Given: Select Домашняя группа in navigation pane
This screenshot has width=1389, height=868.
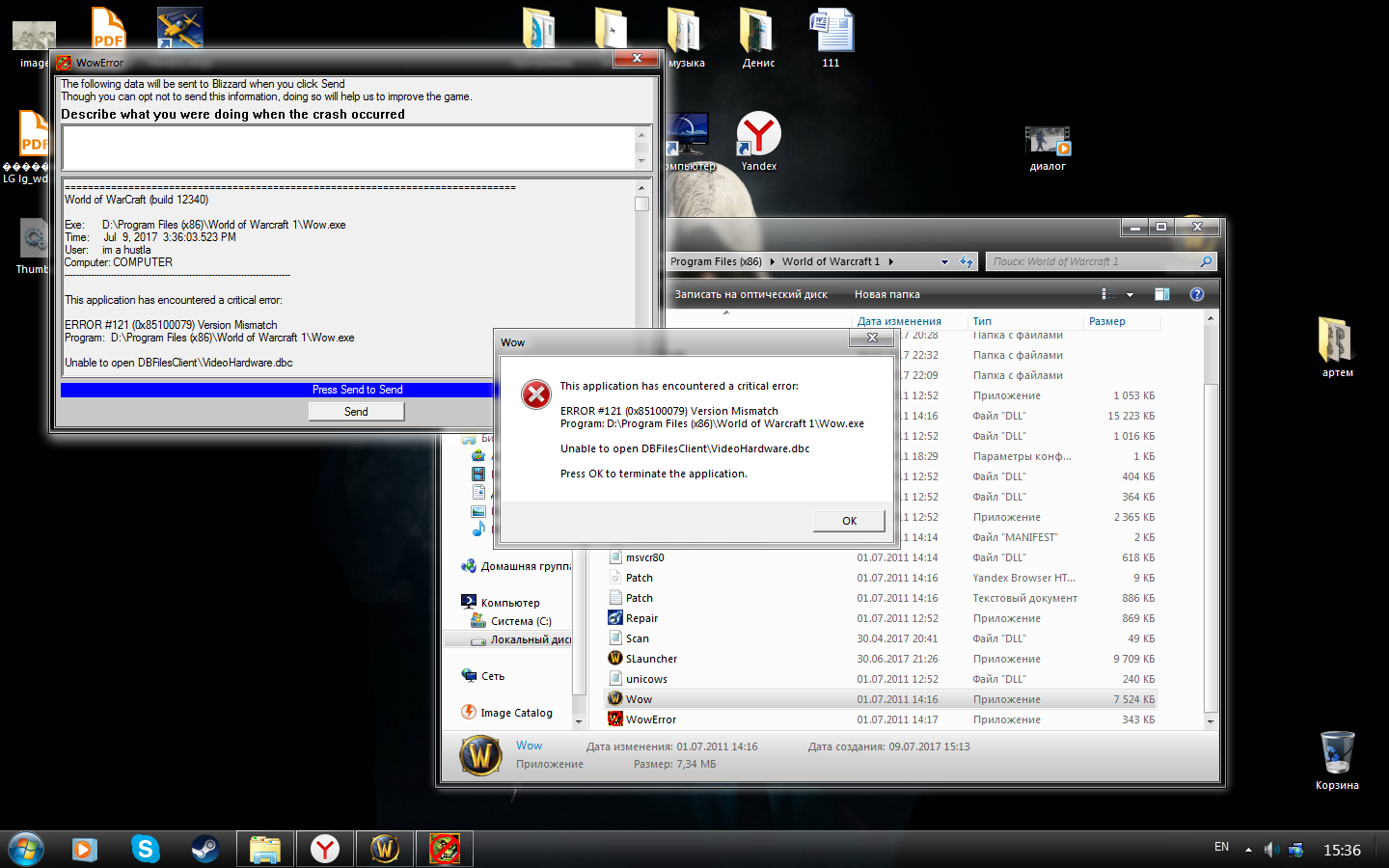Looking at the screenshot, I should 516,566.
